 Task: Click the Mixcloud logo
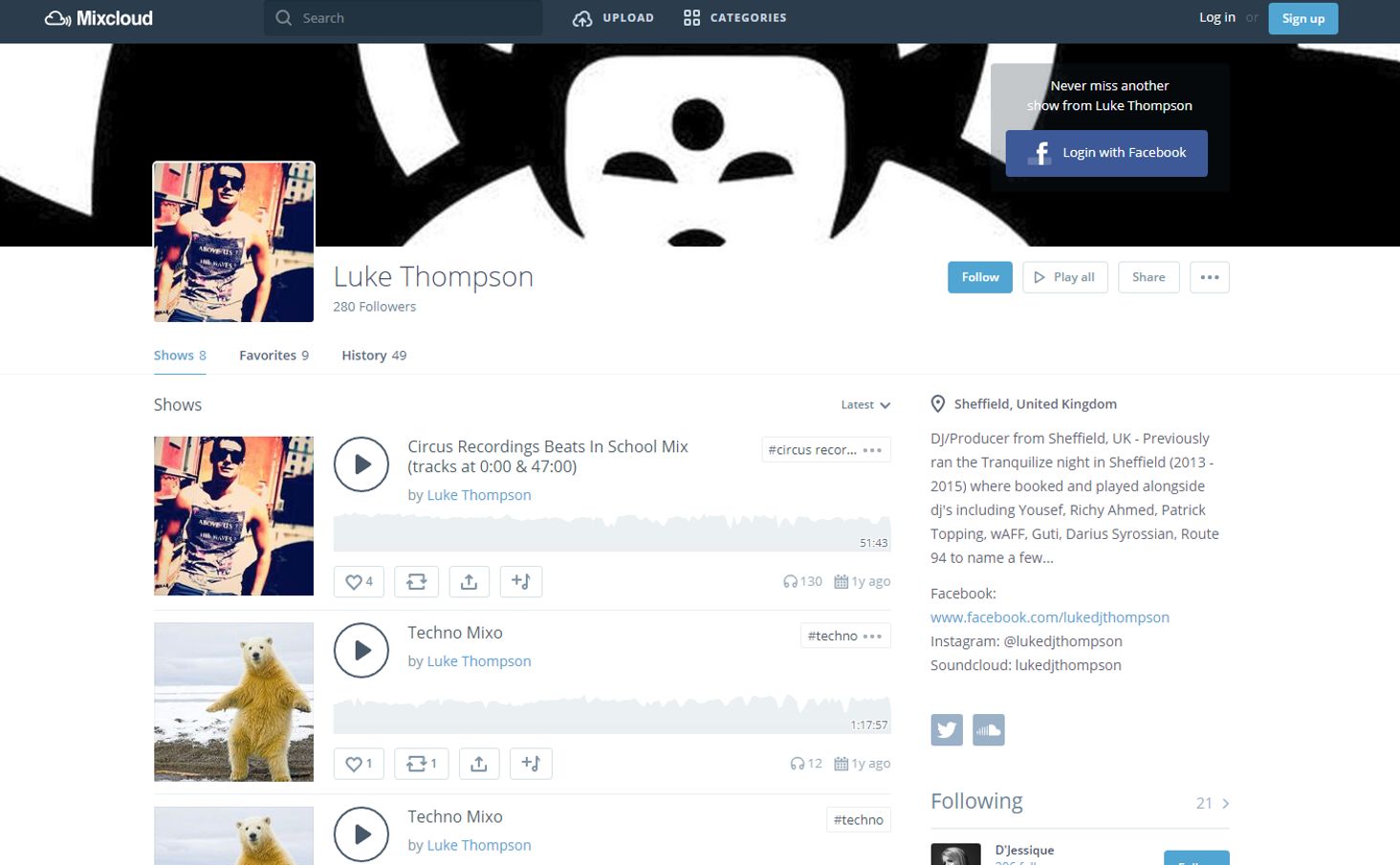coord(98,18)
